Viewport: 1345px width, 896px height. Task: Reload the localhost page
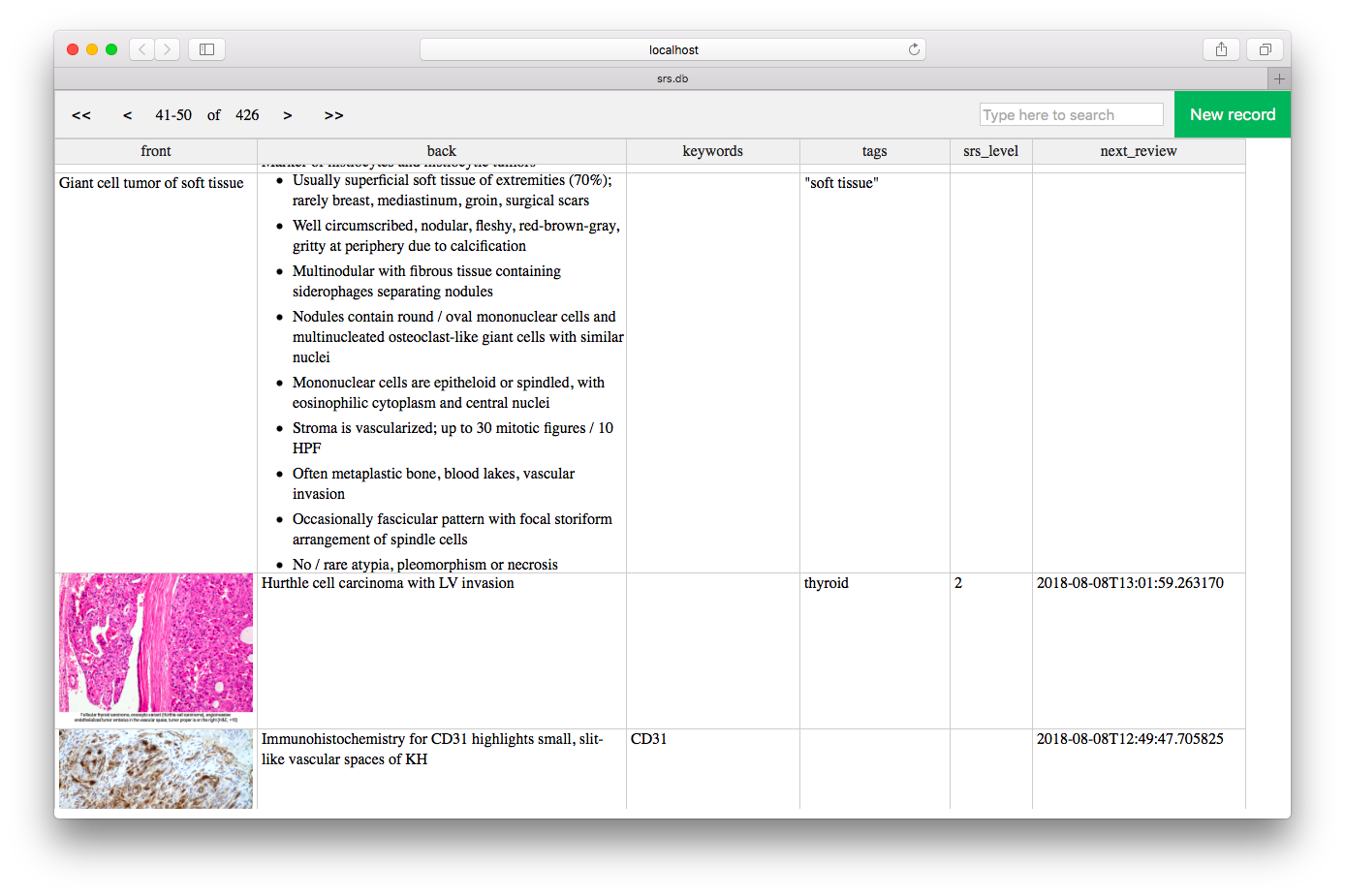coord(914,49)
